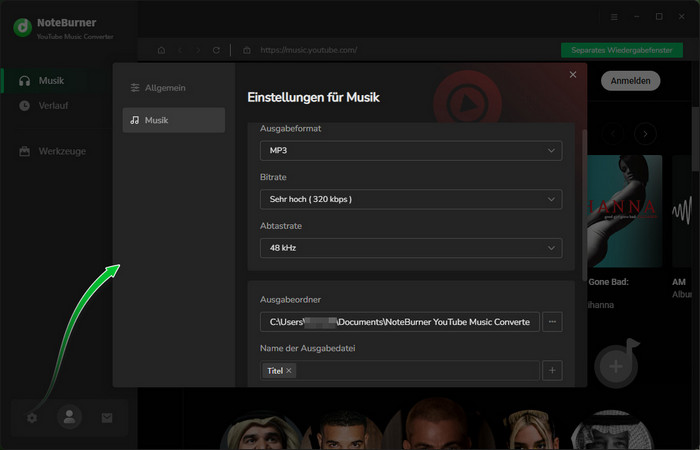Expand the Ausgabeformat MP3 dropdown
700x450 pixels.
click(x=409, y=151)
